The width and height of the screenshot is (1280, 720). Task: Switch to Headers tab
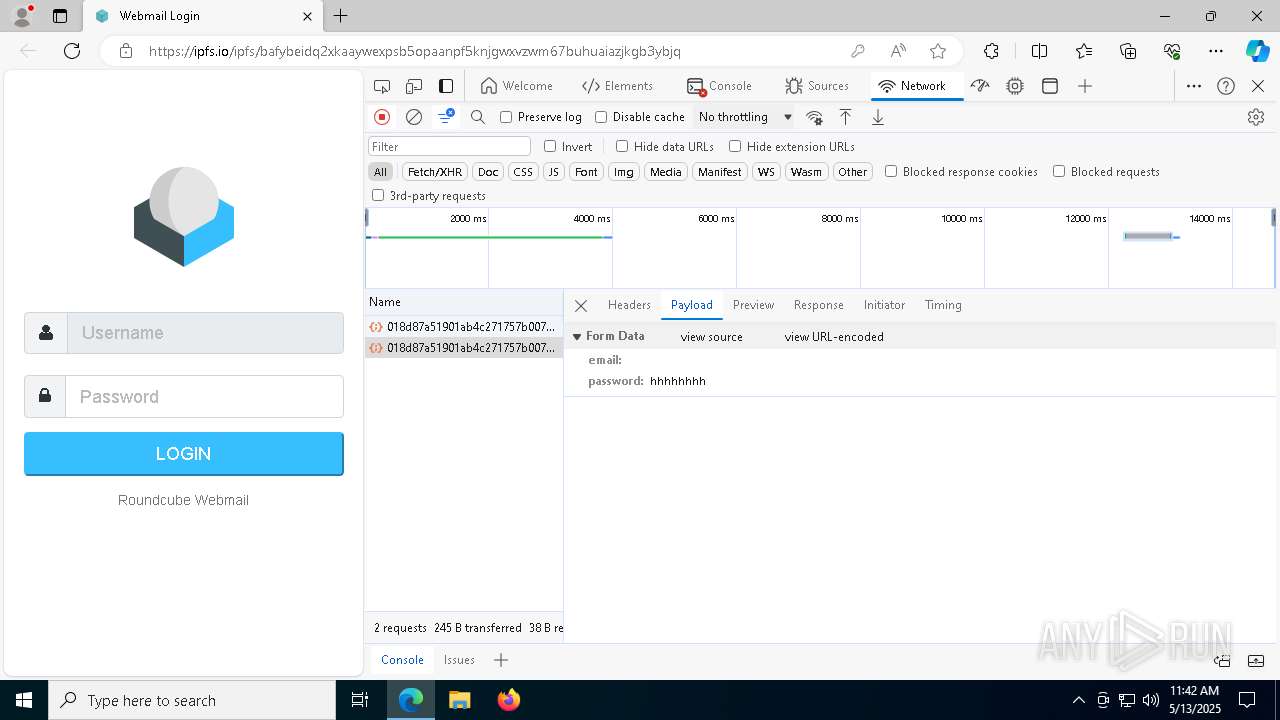pos(629,305)
